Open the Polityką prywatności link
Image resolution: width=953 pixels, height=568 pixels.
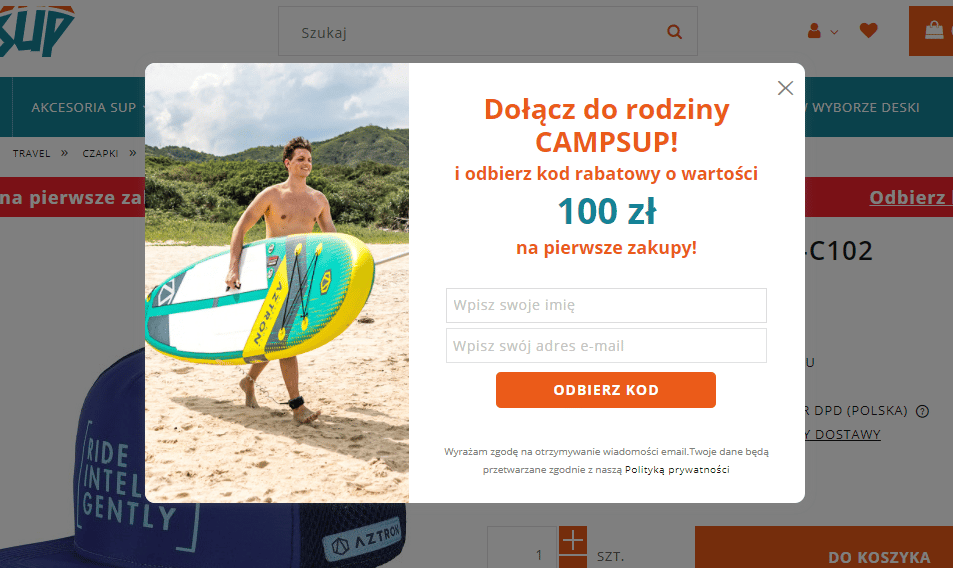pos(677,469)
